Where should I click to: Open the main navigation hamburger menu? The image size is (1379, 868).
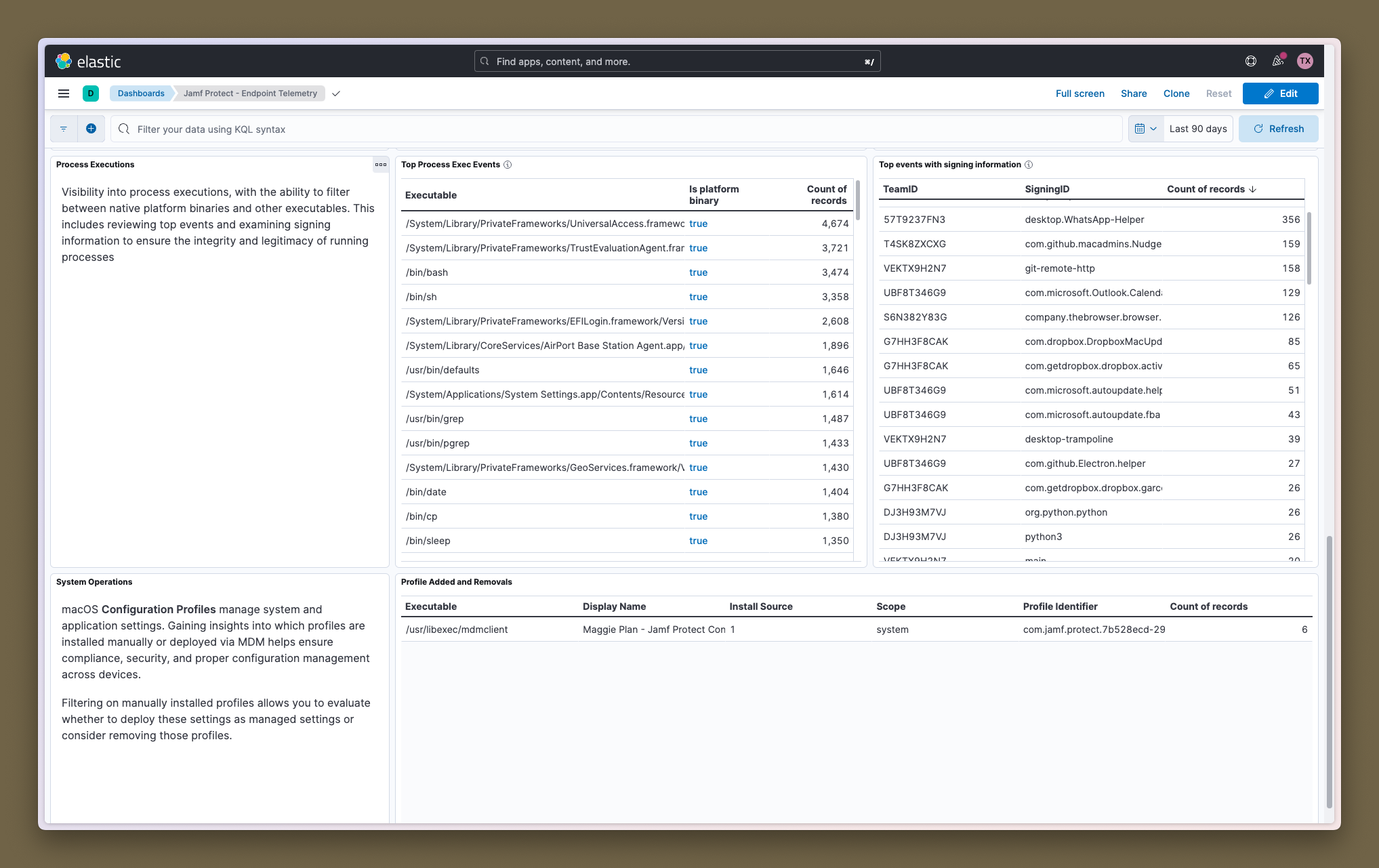coord(64,94)
